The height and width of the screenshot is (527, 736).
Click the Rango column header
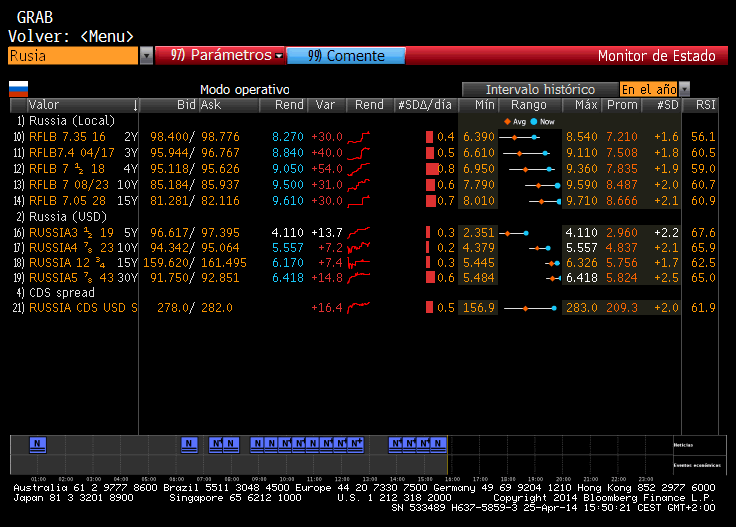click(x=529, y=105)
